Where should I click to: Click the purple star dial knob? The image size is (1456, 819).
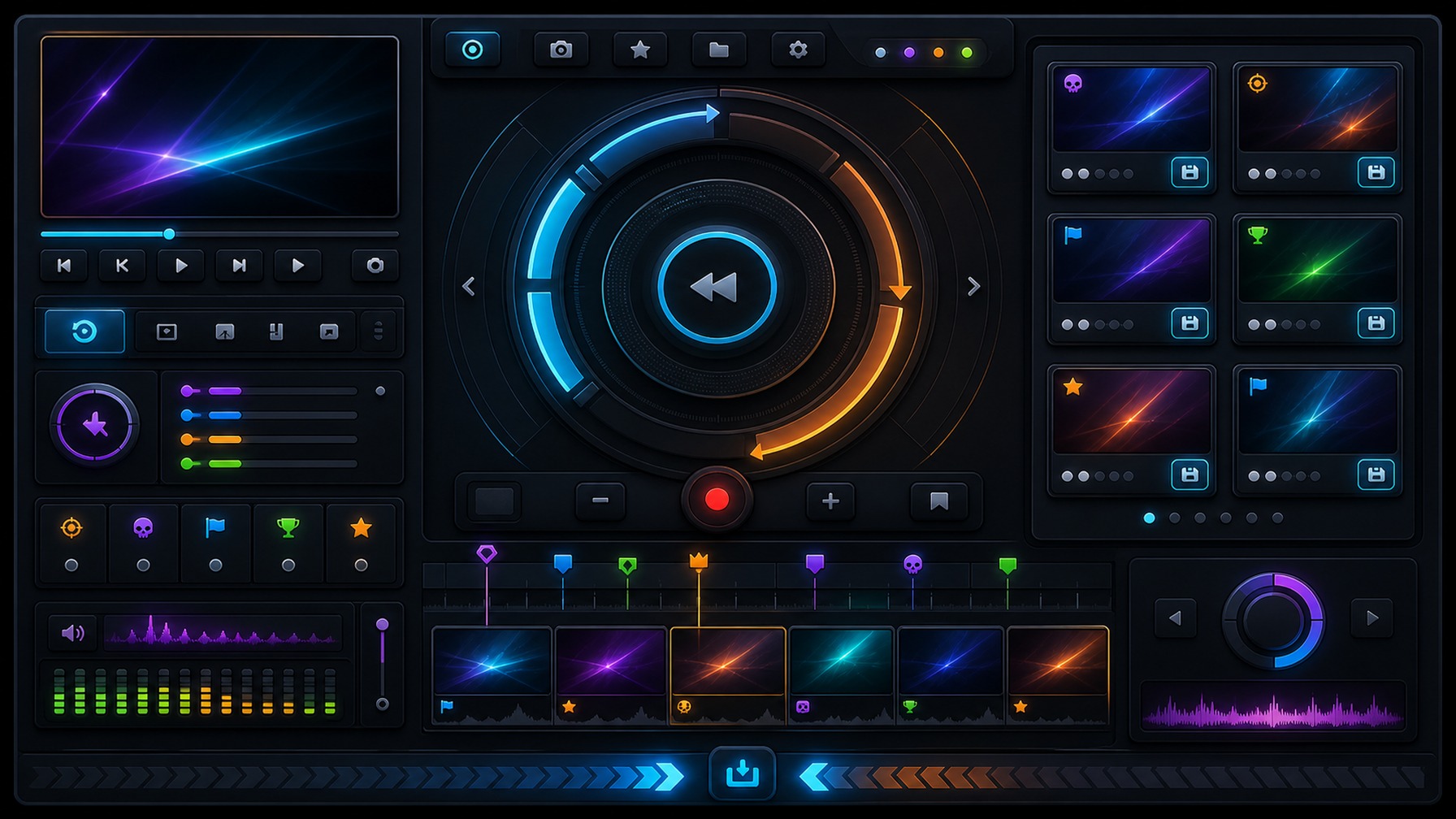click(x=95, y=425)
